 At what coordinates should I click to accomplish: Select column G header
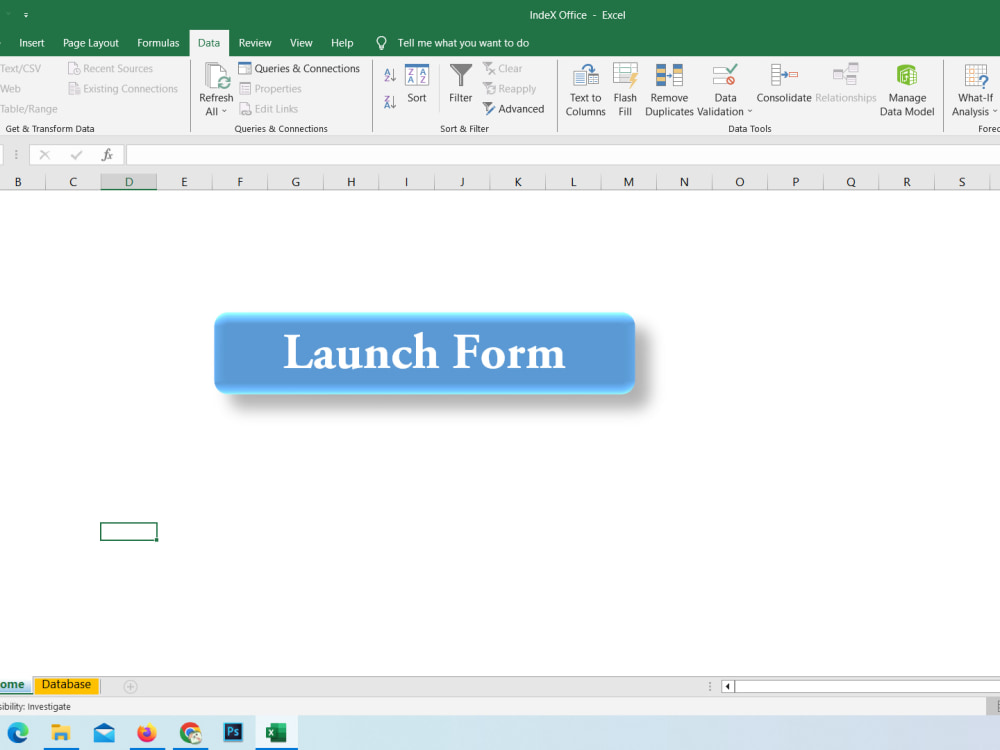click(x=295, y=182)
